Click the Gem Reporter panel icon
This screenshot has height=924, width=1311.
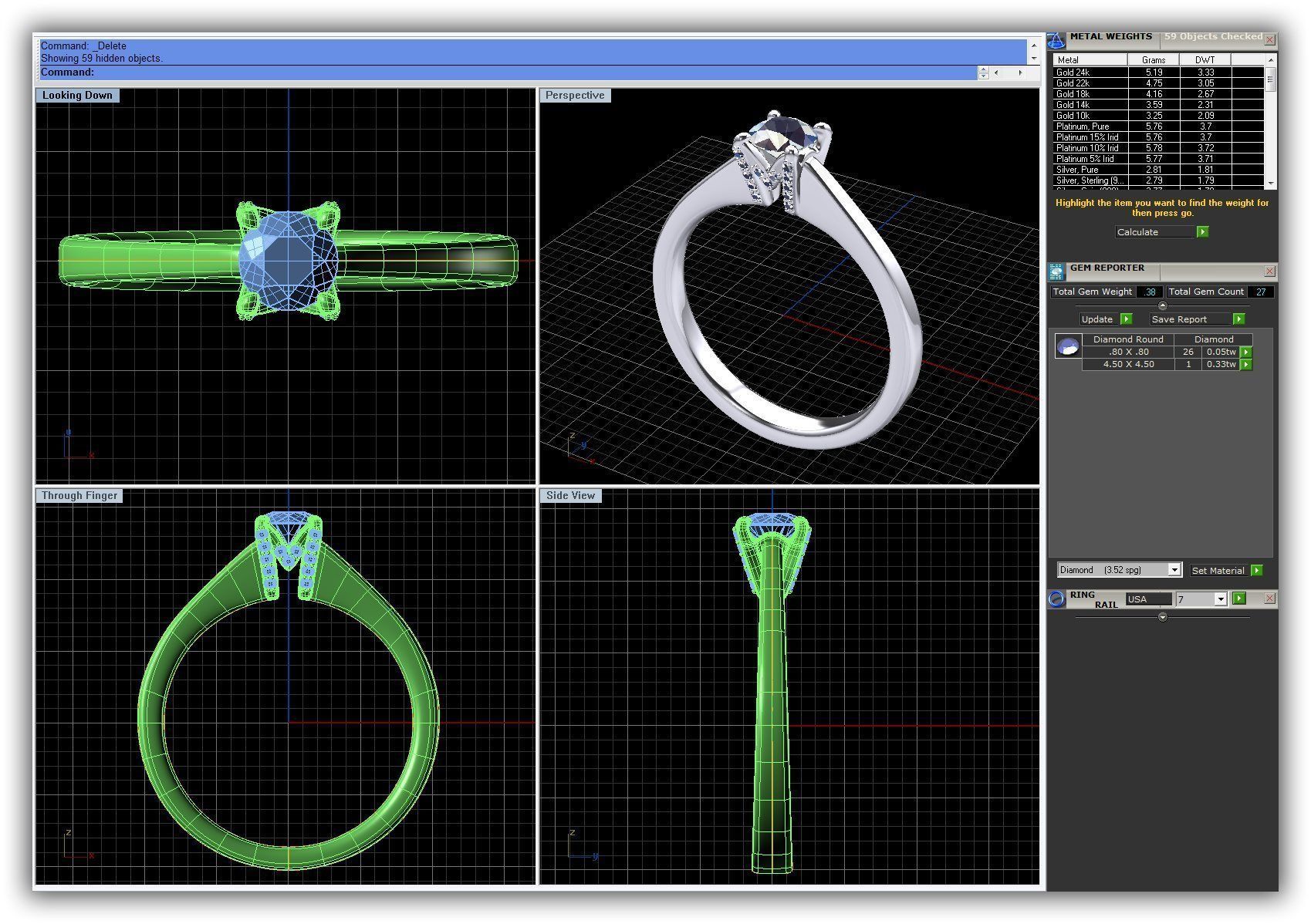(x=1056, y=271)
